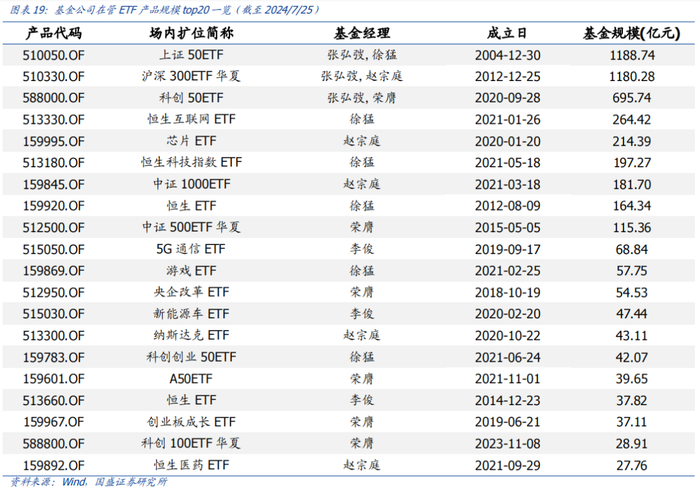Select product code 513660.OF

click(x=54, y=400)
